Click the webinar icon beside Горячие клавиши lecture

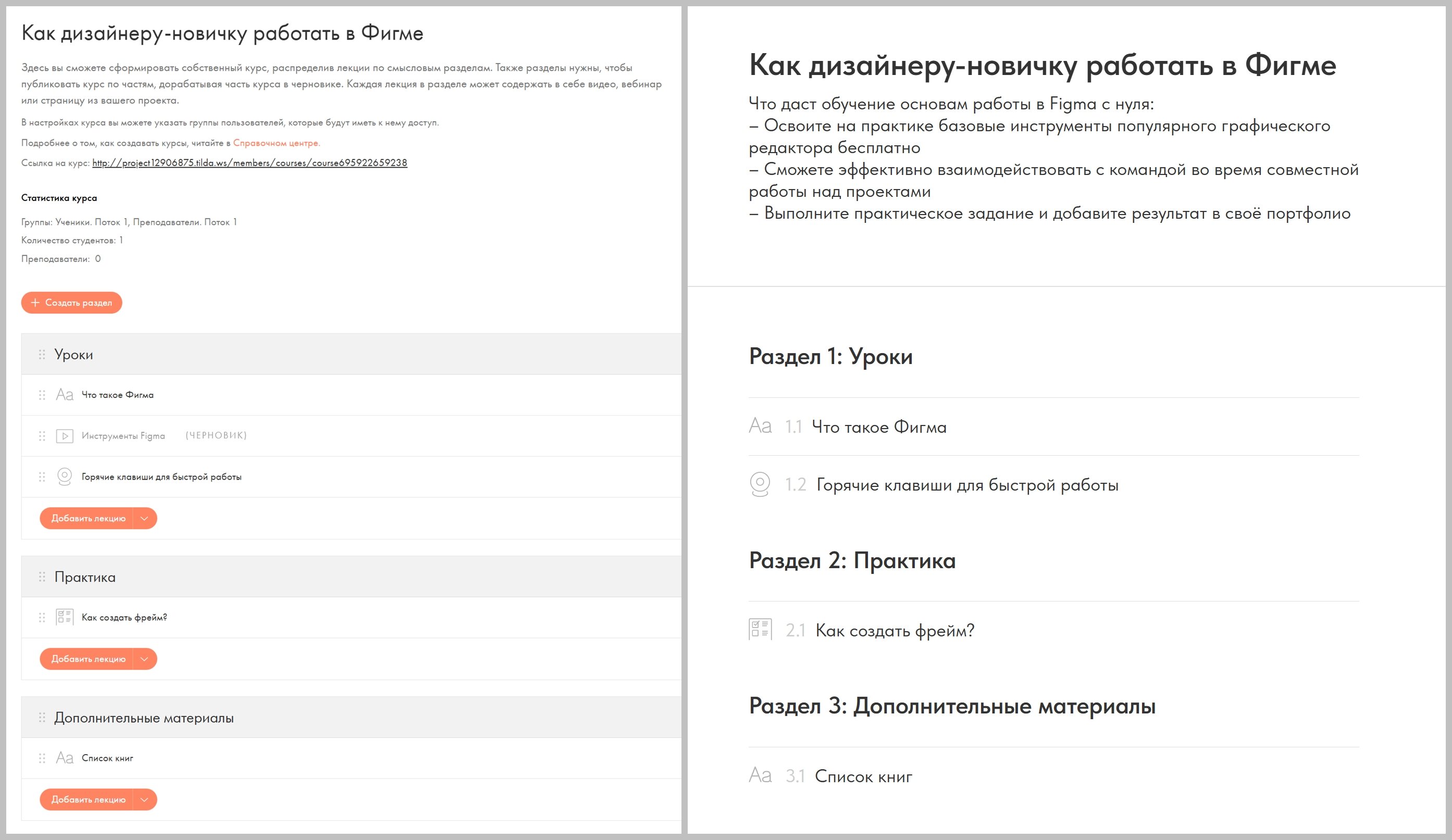coord(65,477)
